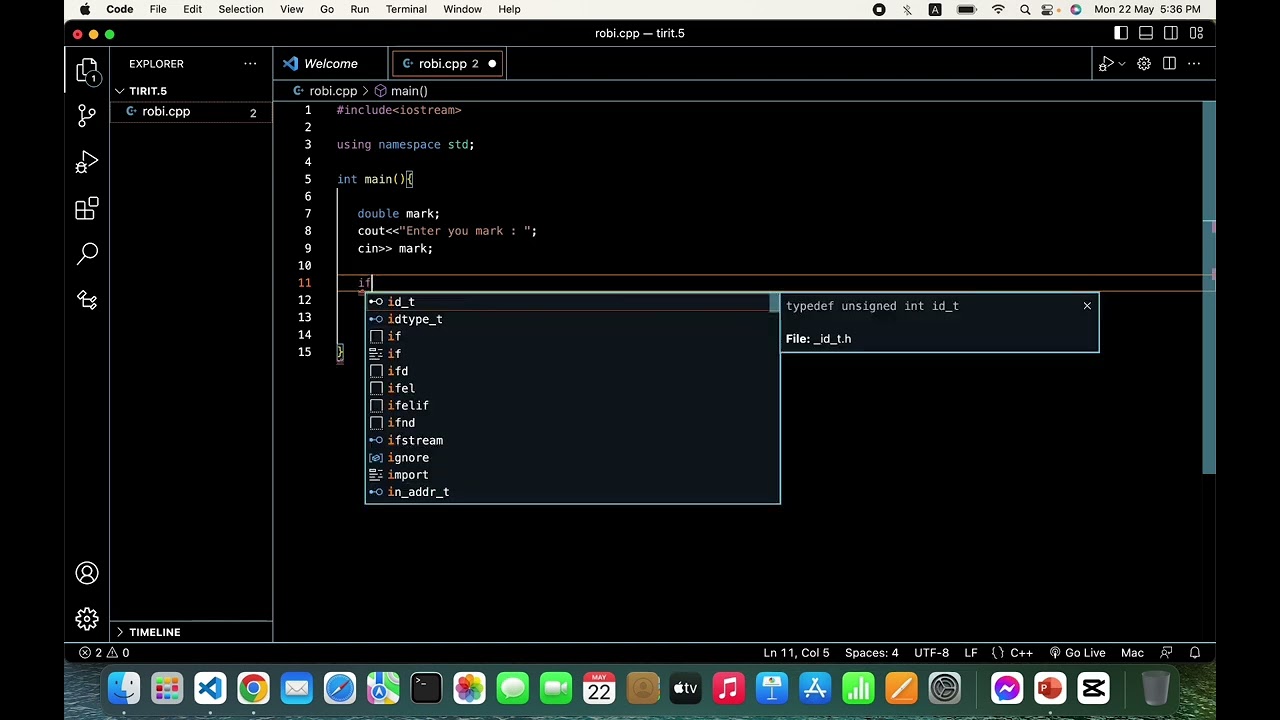Image resolution: width=1280 pixels, height=720 pixels.
Task: Click LF end-of-line setting
Action: pos(970,653)
